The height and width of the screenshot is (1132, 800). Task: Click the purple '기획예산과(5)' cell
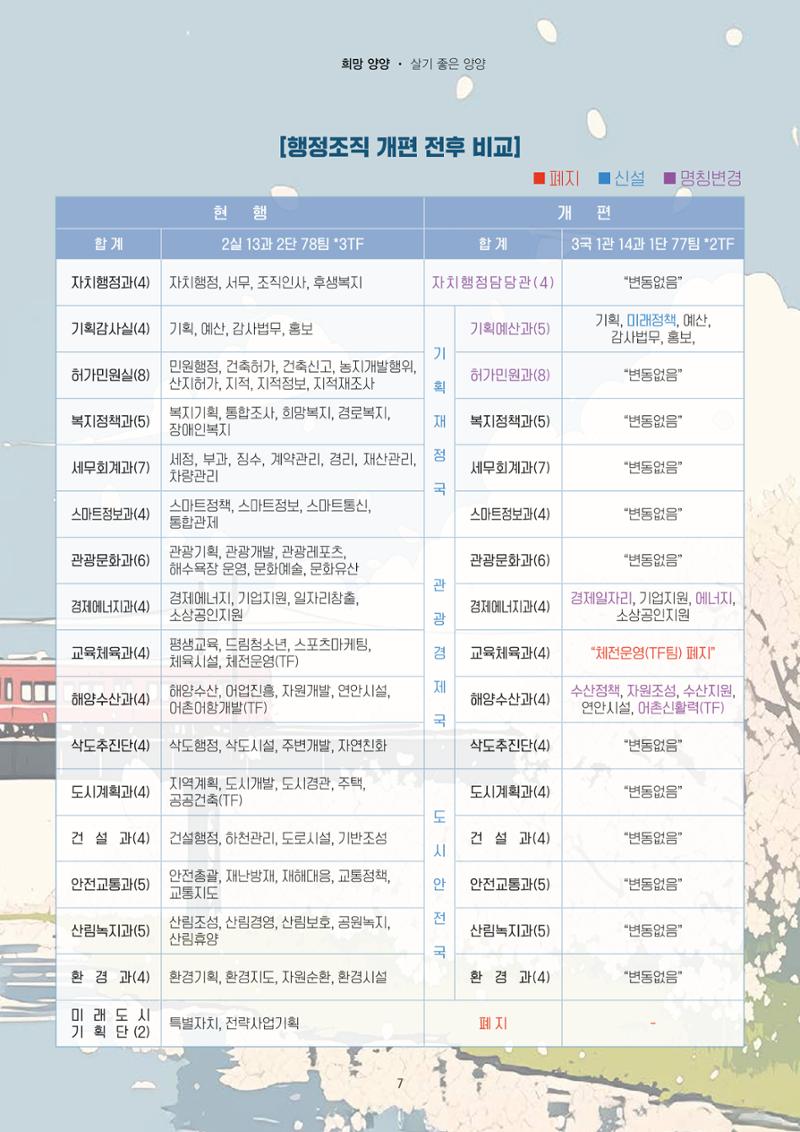pos(509,328)
